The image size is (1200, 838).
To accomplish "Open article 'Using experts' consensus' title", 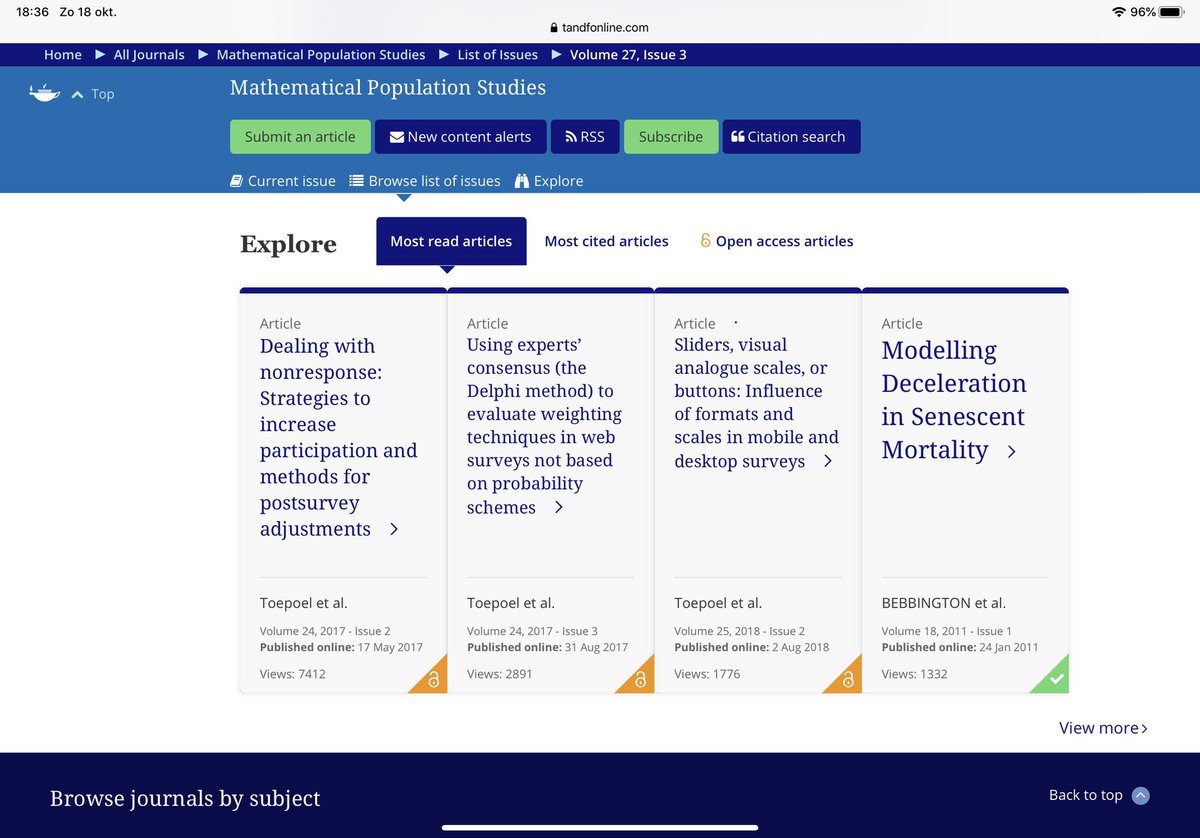I will tap(545, 426).
